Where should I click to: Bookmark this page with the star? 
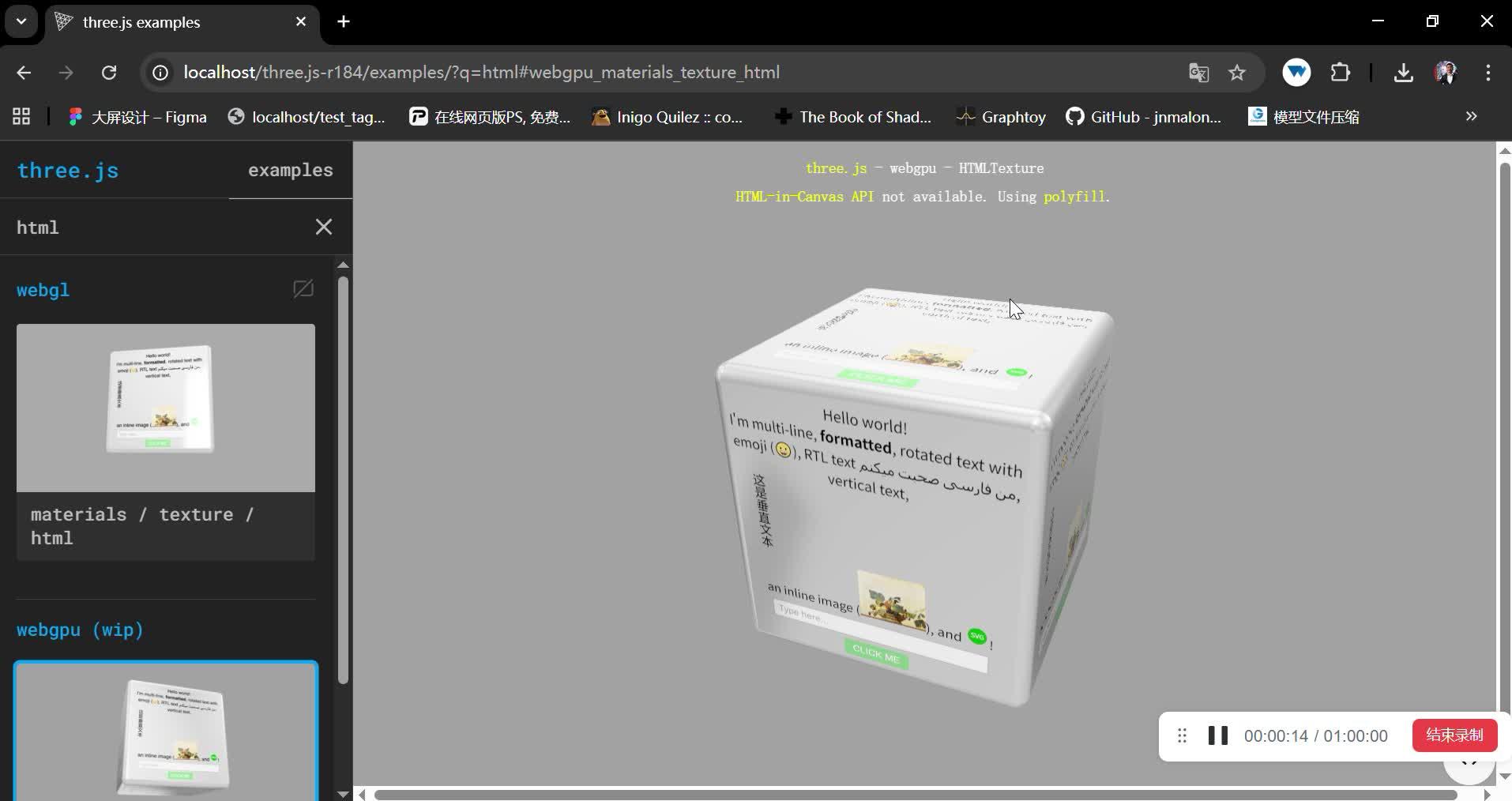pos(1237,73)
